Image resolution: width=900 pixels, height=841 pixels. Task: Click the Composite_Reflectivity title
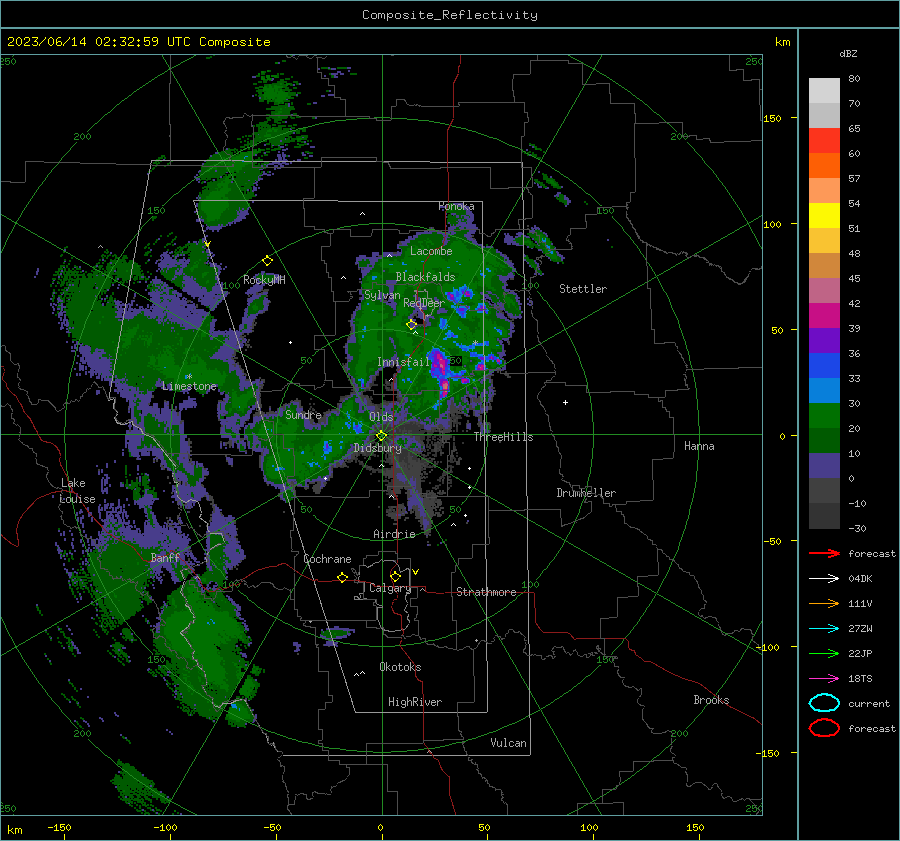pyautogui.click(x=449, y=15)
